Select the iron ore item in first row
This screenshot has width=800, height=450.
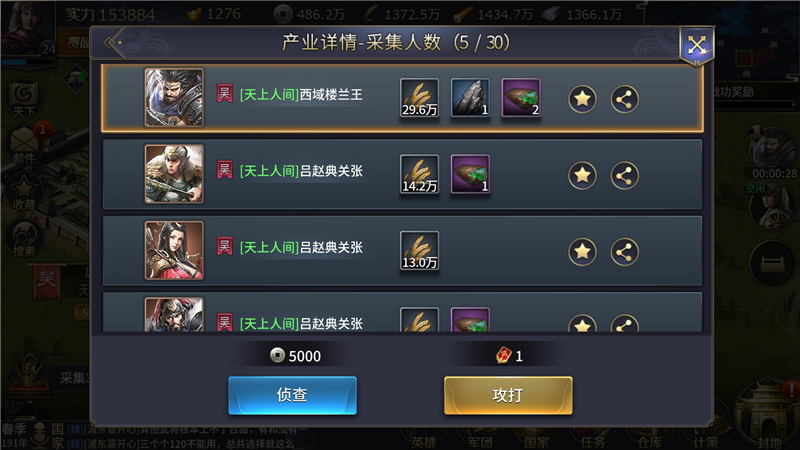tap(470, 97)
